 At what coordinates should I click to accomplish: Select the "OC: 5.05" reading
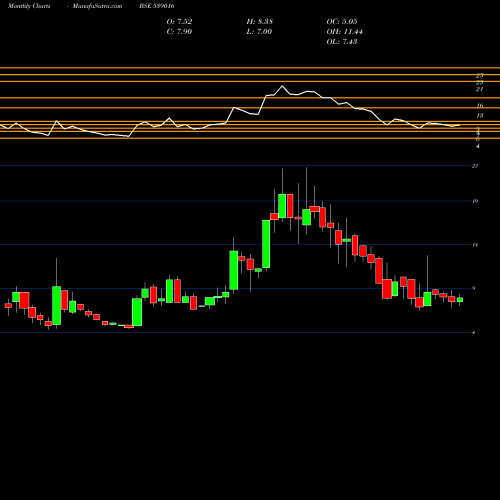(x=342, y=22)
